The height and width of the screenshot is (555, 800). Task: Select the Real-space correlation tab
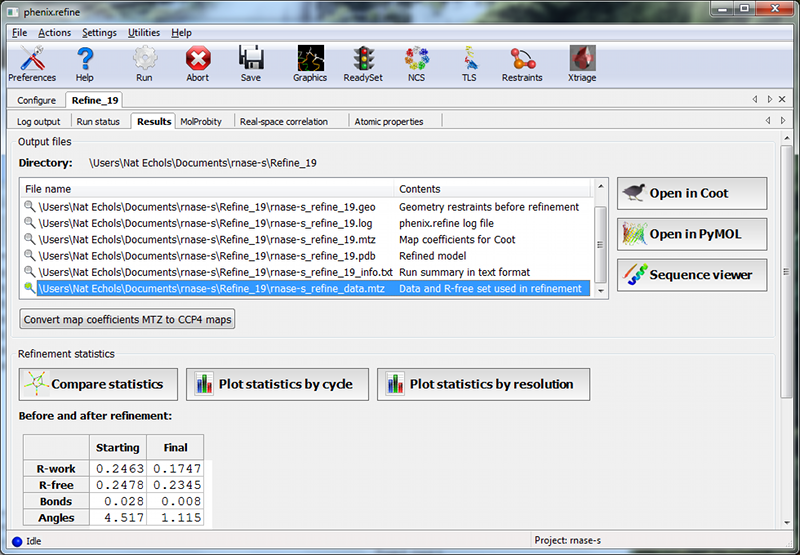click(x=283, y=122)
